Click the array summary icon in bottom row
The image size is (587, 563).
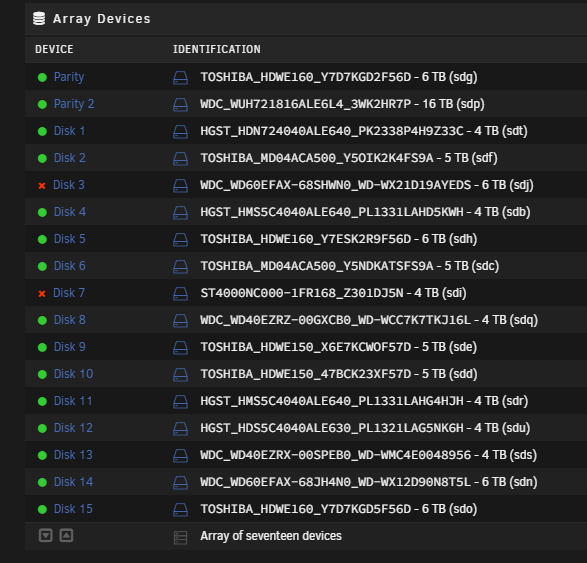(180, 538)
